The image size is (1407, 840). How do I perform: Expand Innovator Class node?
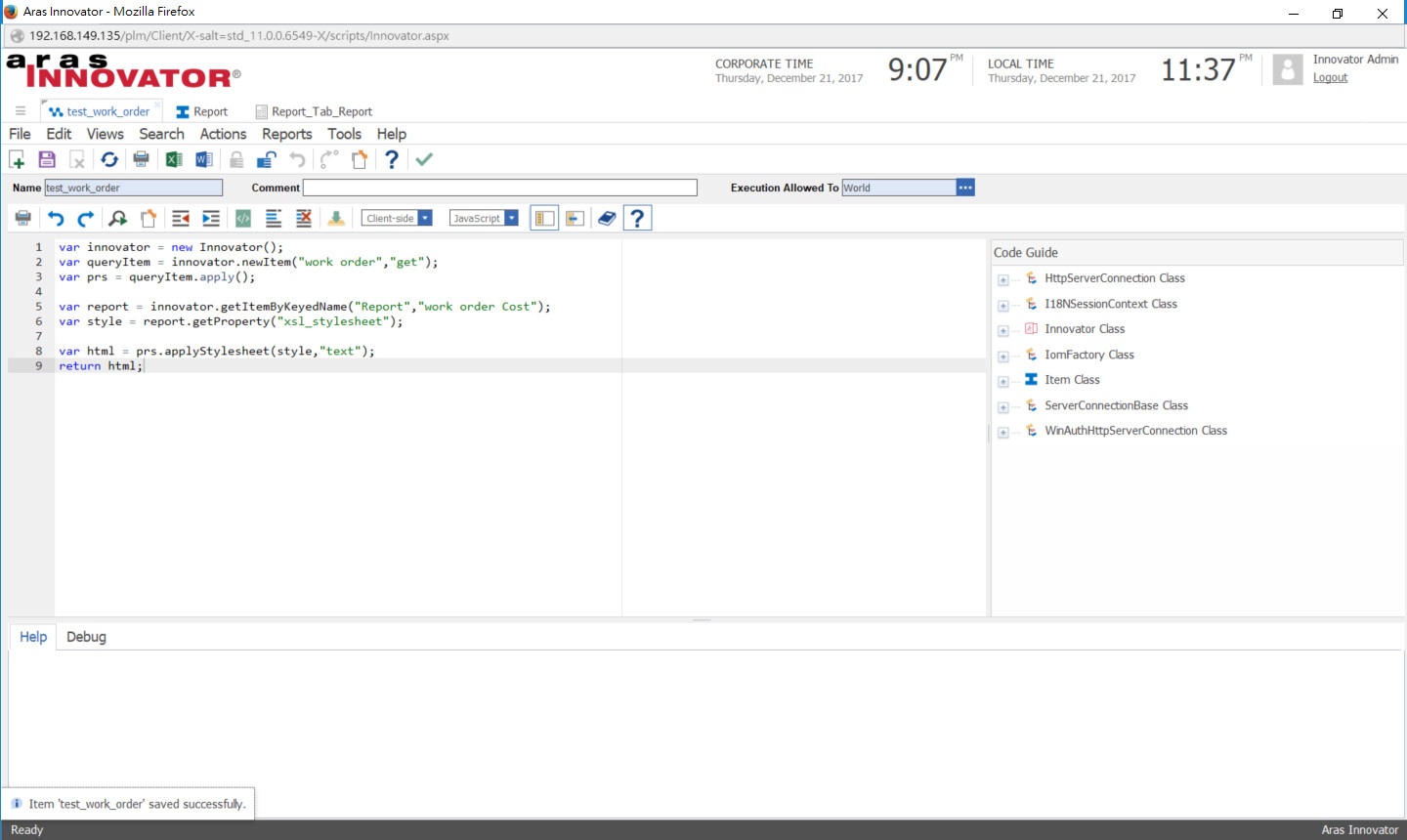(1002, 331)
